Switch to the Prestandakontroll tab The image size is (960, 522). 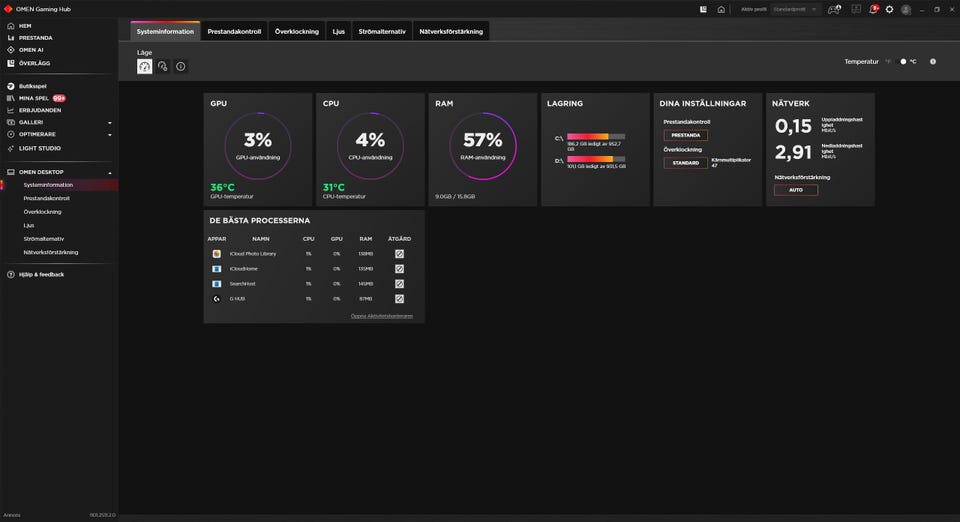[x=234, y=31]
